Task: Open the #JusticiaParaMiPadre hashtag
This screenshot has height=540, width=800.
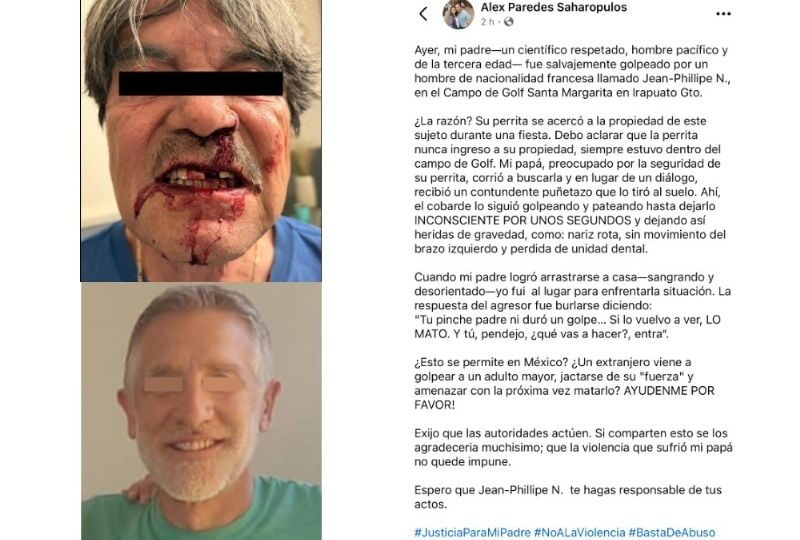Action: (472, 532)
